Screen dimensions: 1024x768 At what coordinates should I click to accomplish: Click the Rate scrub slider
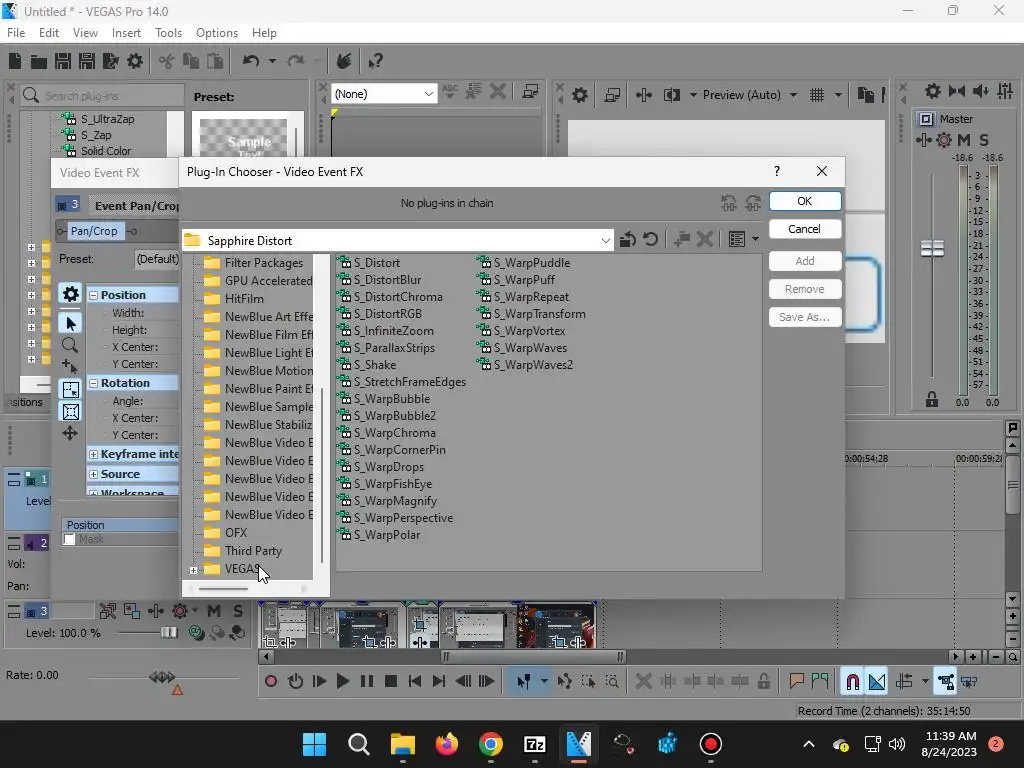click(x=162, y=677)
